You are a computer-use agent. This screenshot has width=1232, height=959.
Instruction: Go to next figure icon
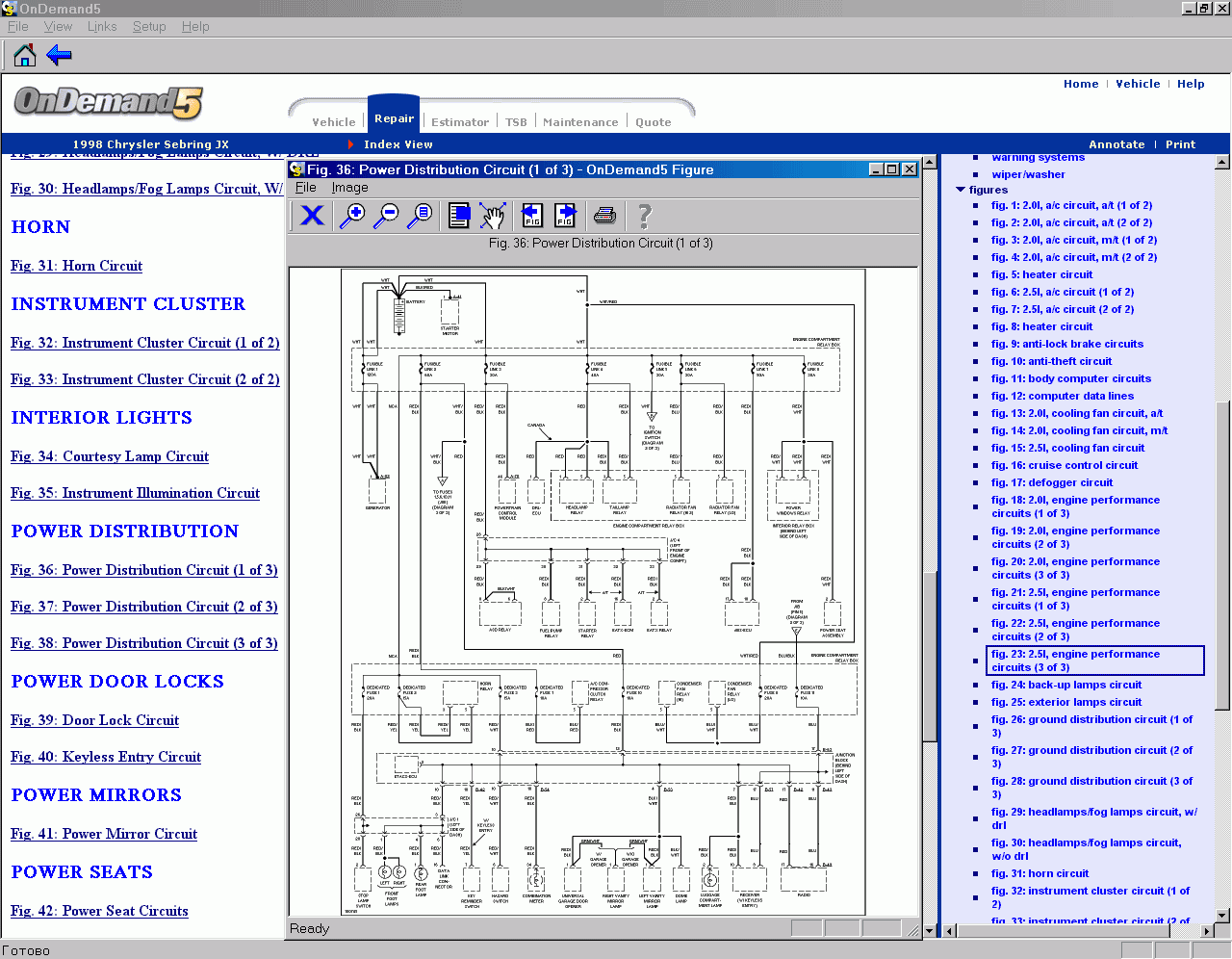[x=565, y=215]
